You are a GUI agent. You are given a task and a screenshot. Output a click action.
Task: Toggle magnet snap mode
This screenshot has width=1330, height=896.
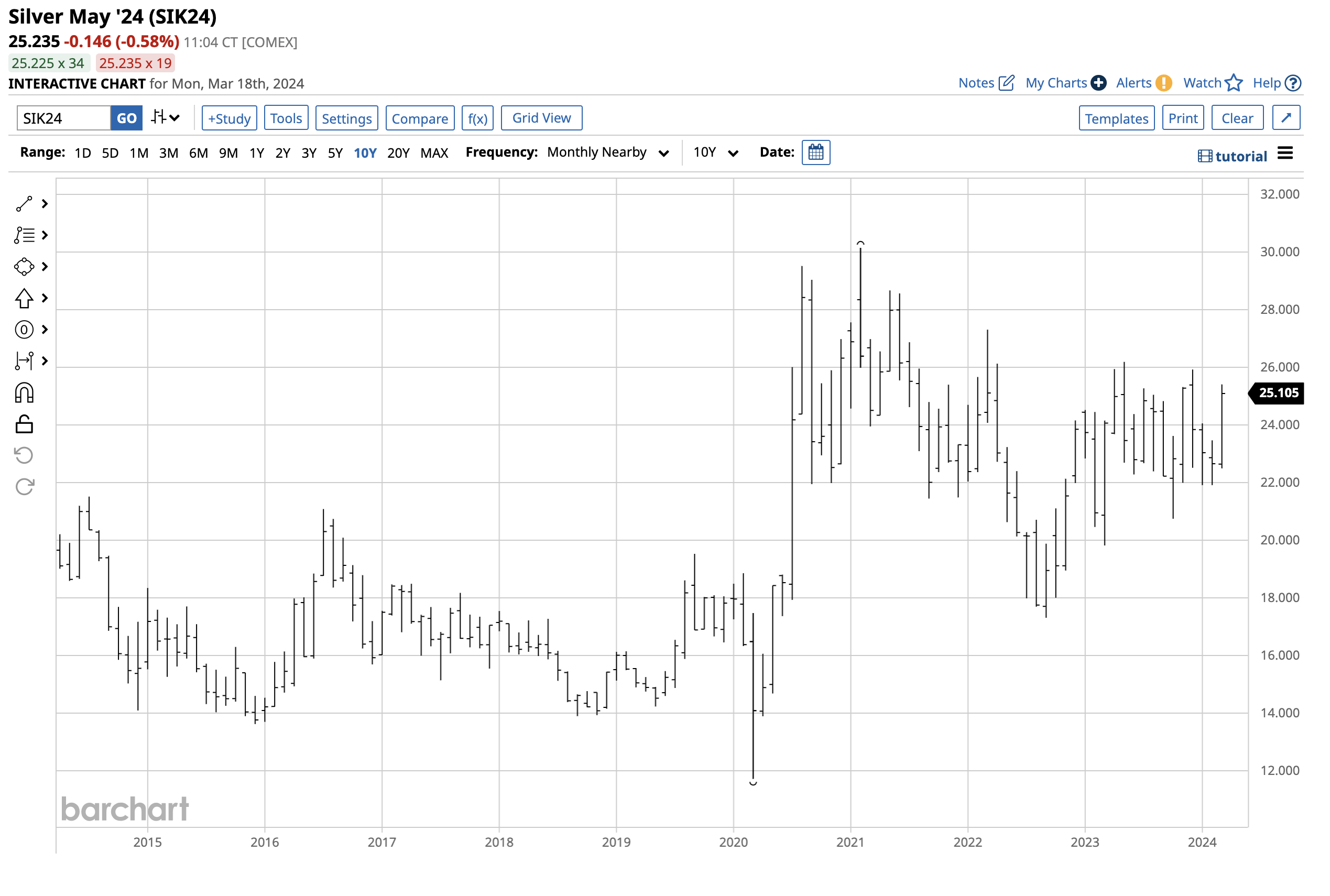24,392
